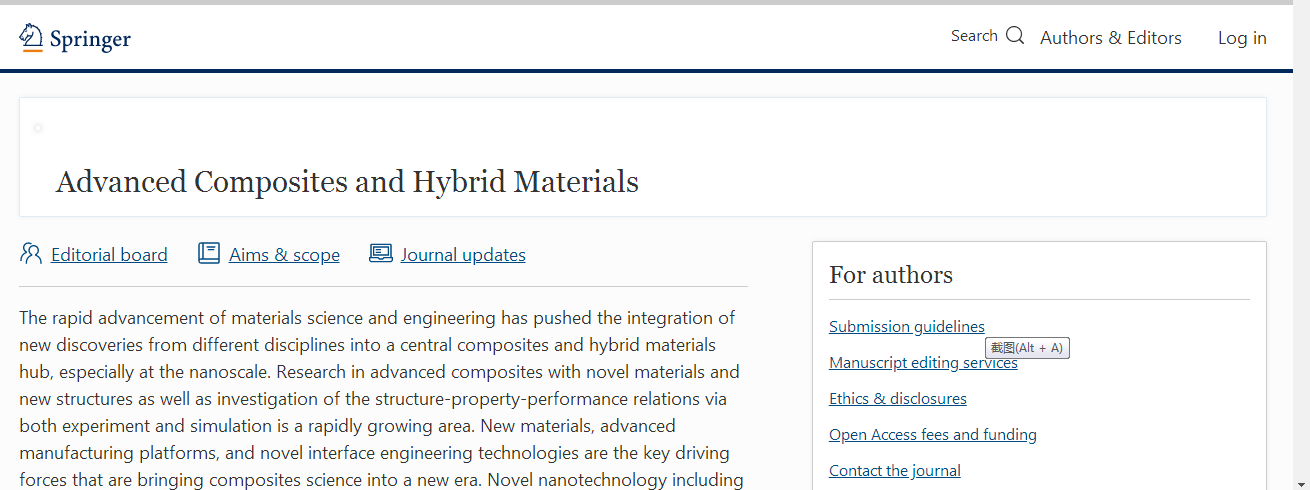Click the Springer horse logo icon
The image size is (1310, 490).
pyautogui.click(x=31, y=38)
